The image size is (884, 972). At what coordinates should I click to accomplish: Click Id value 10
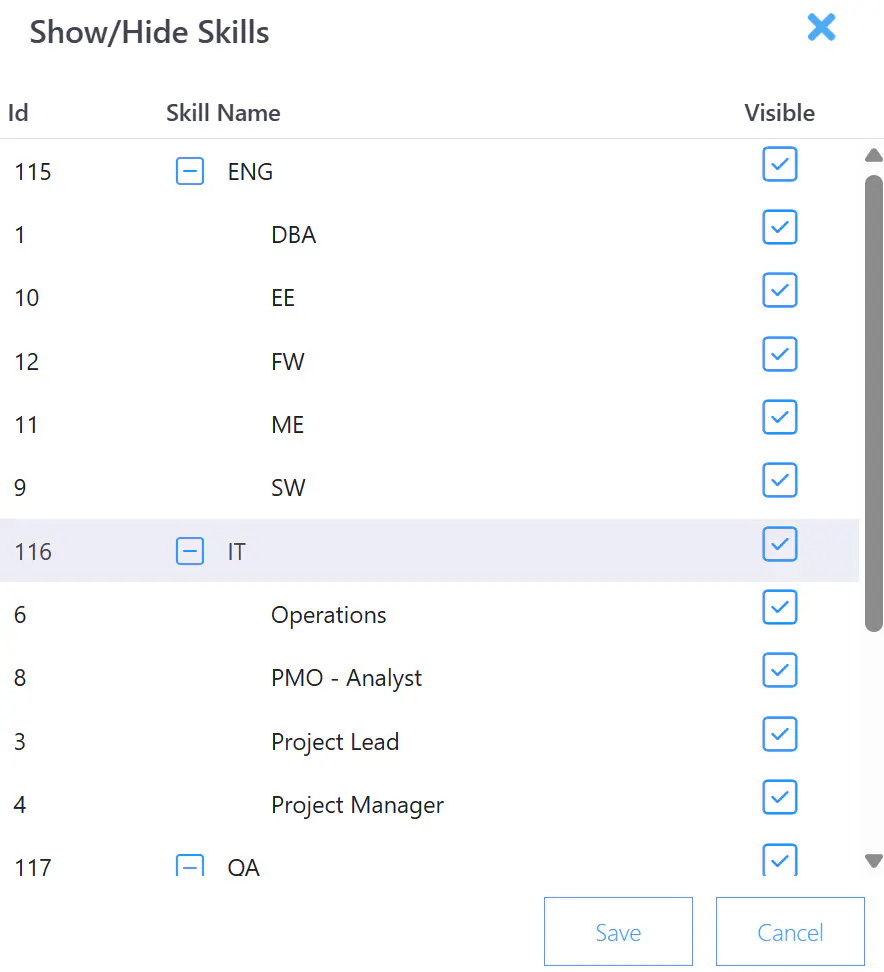click(x=27, y=298)
